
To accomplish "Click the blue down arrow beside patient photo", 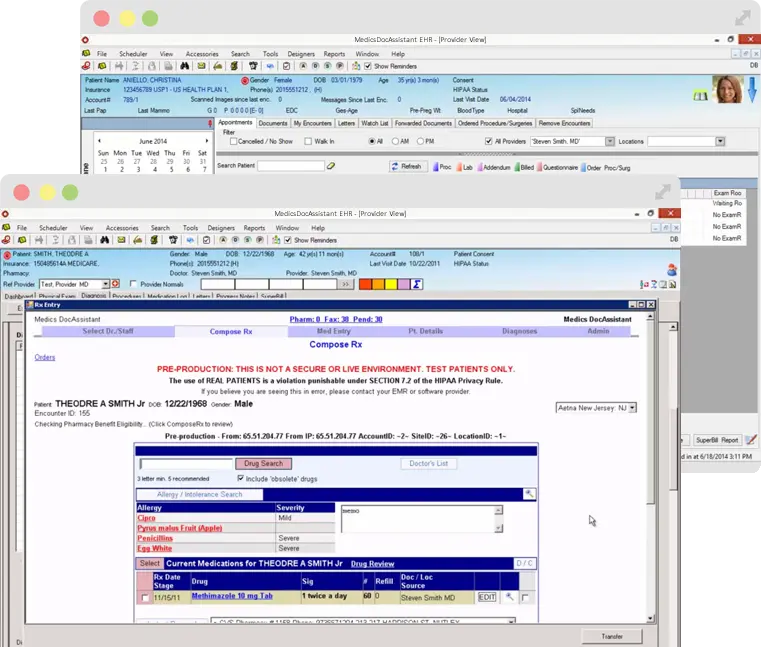I will (751, 90).
